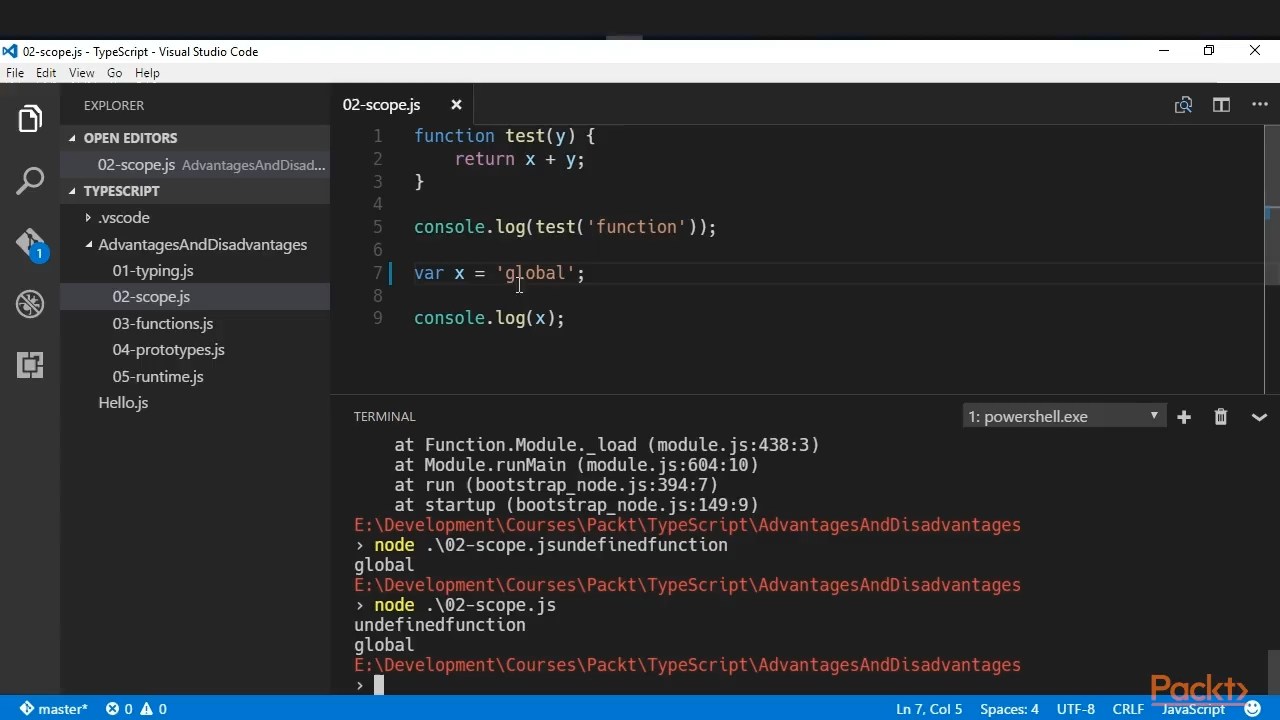This screenshot has height=720, width=1280.
Task: Expand the .vscode folder
Action: [x=123, y=217]
